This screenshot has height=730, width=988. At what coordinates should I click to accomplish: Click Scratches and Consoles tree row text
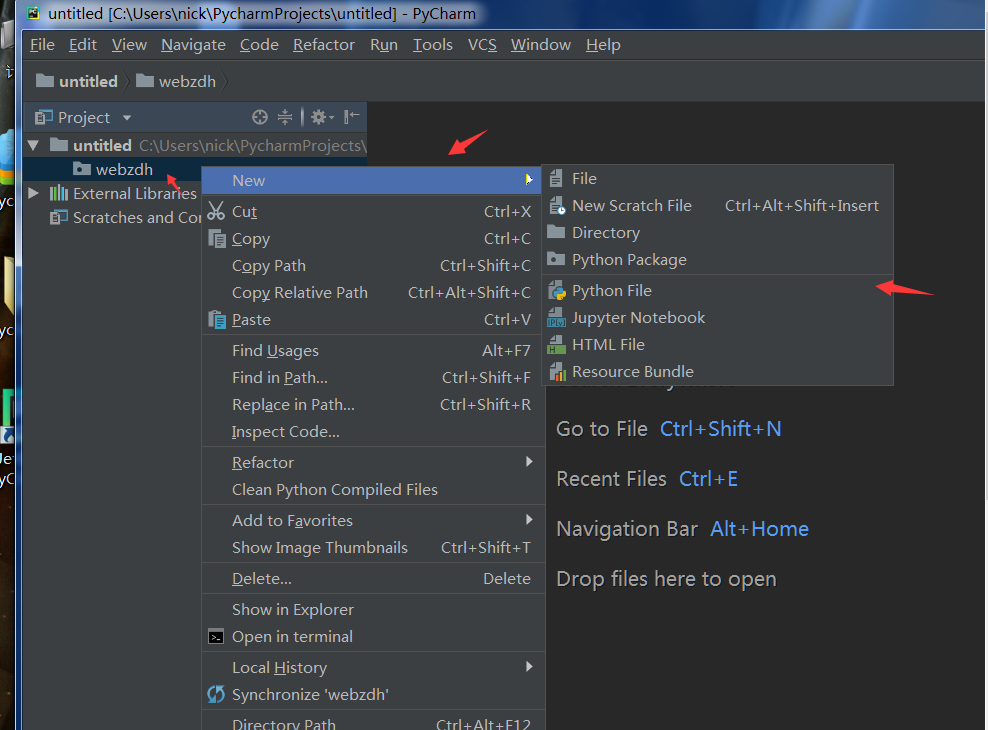[137, 218]
